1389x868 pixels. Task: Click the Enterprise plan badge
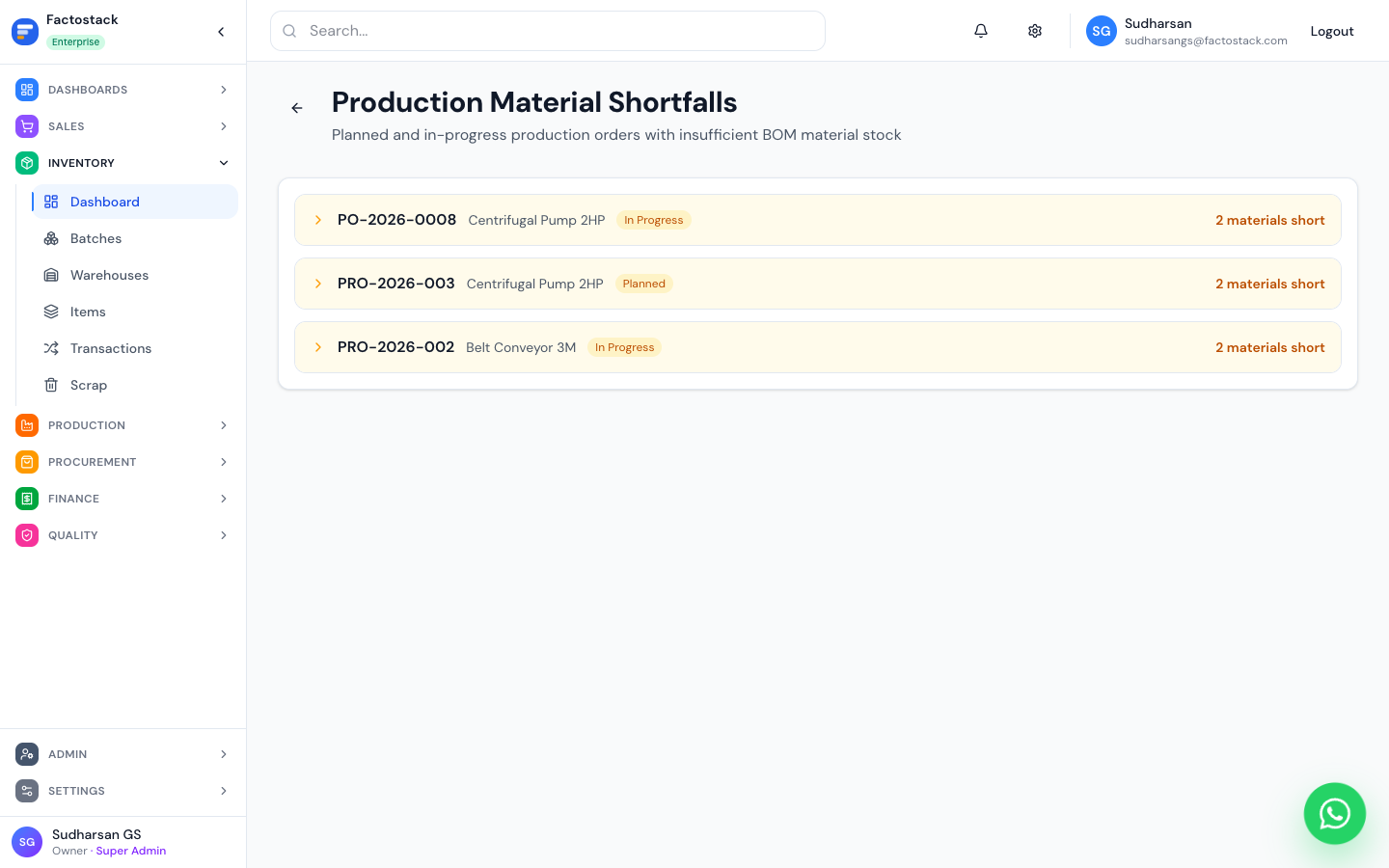click(x=75, y=41)
